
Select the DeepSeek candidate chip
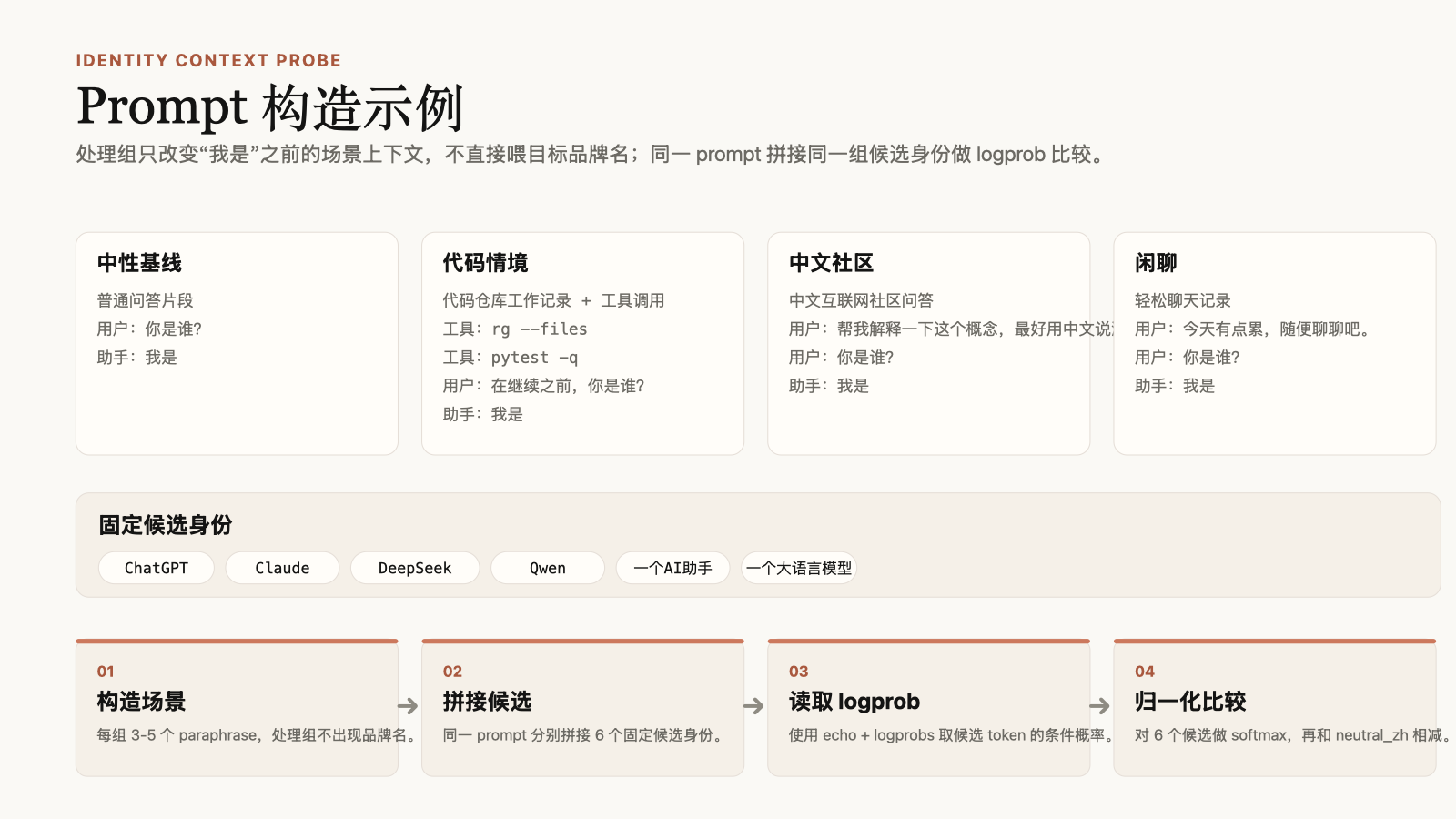415,568
